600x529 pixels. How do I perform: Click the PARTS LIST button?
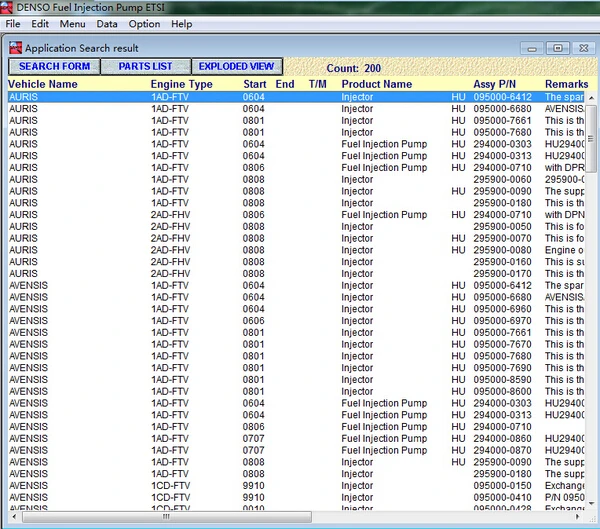tap(145, 67)
